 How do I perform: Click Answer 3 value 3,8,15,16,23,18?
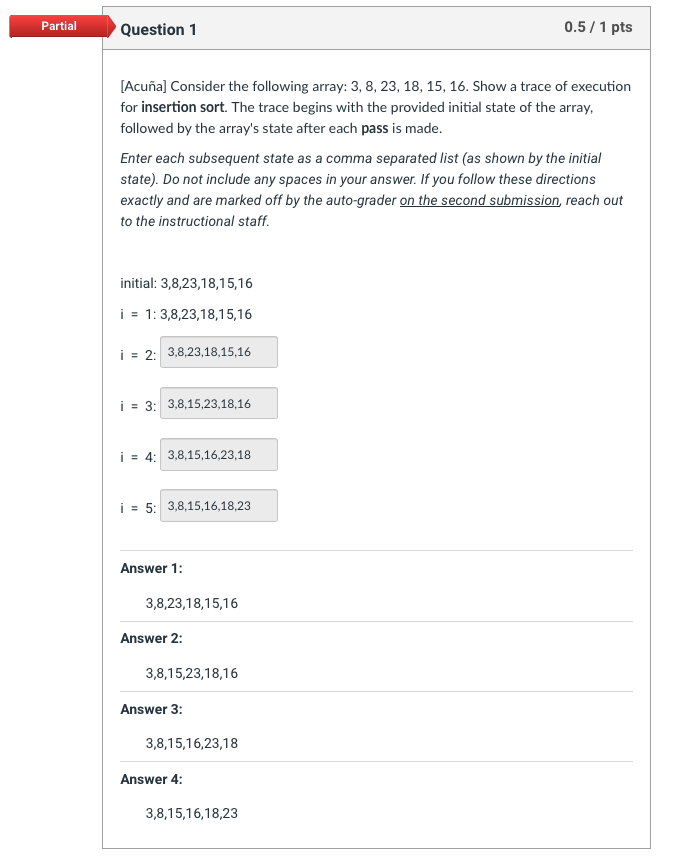point(192,743)
